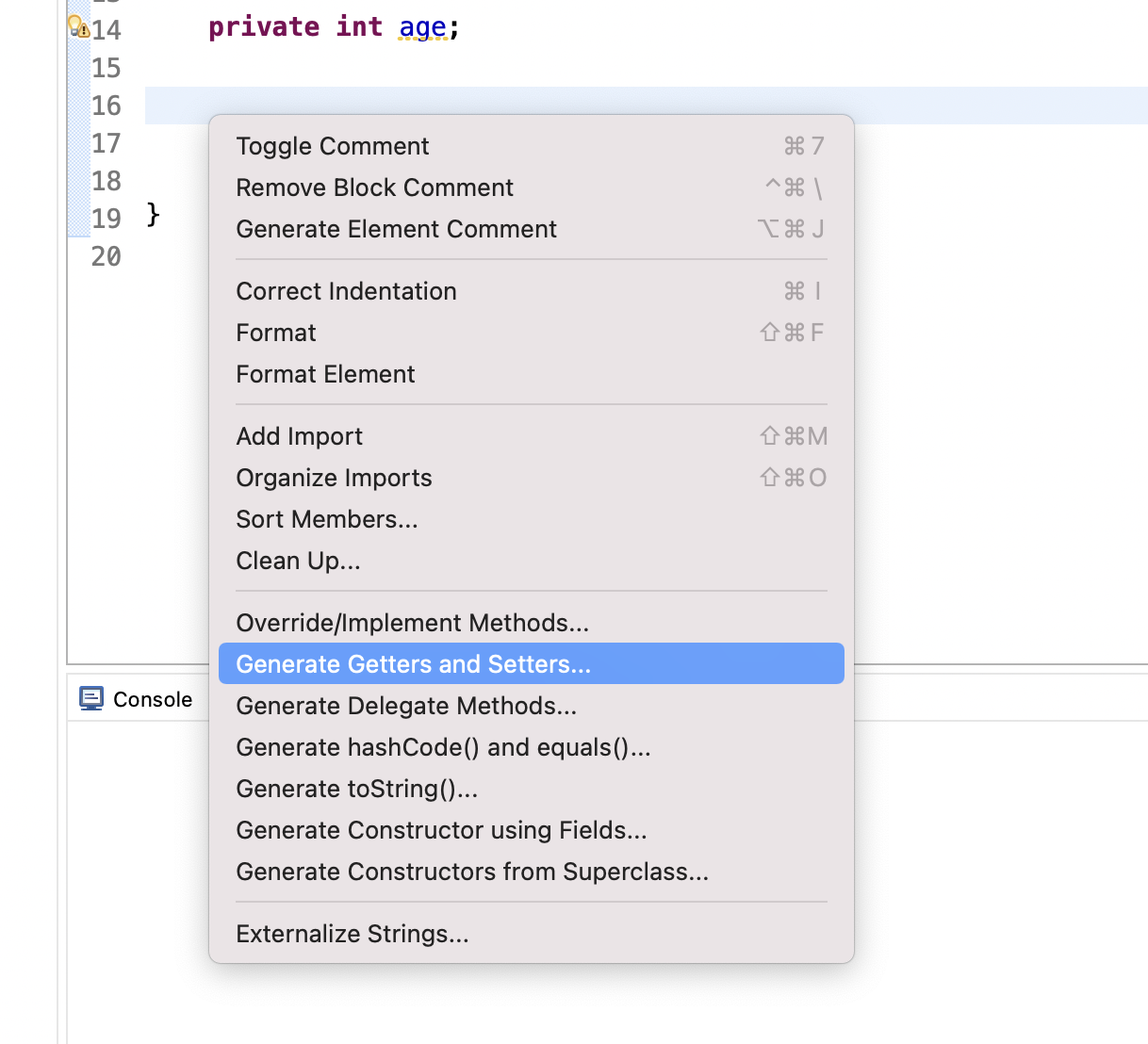The image size is (1148, 1044).
Task: Click the closing brace on line 19
Action: point(154,215)
